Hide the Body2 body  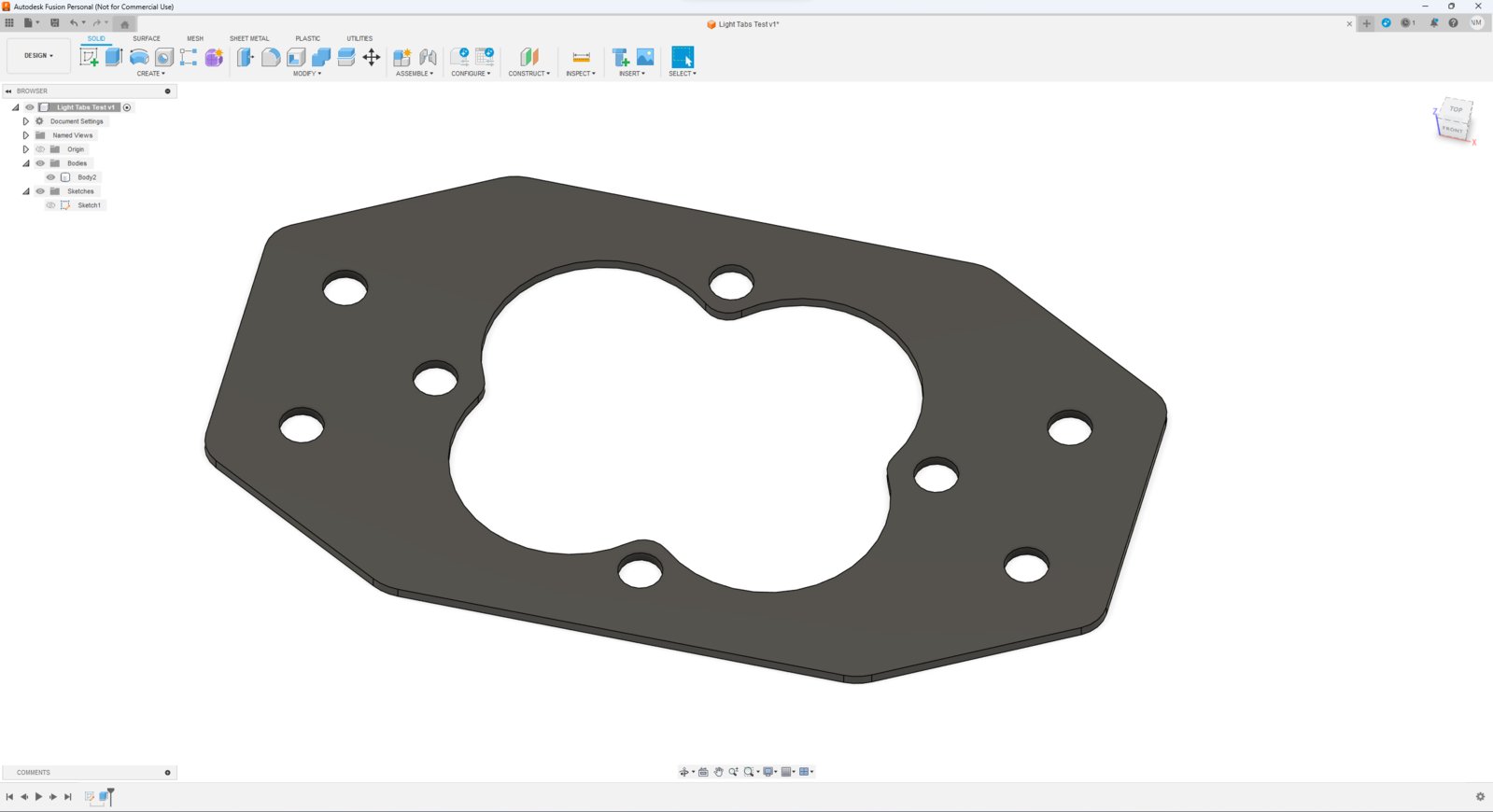click(50, 177)
